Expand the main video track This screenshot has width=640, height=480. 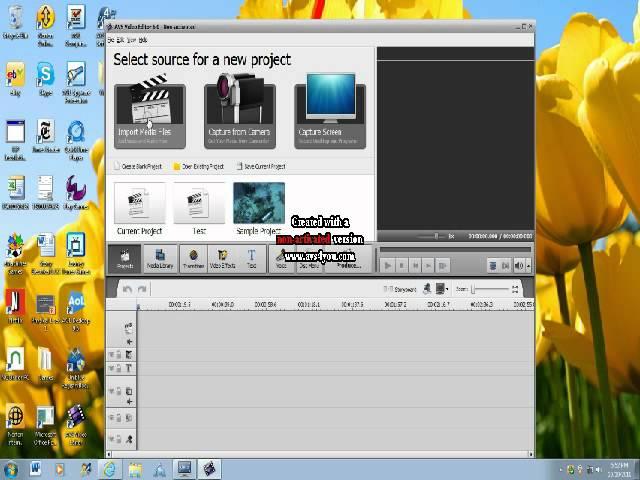[129, 342]
